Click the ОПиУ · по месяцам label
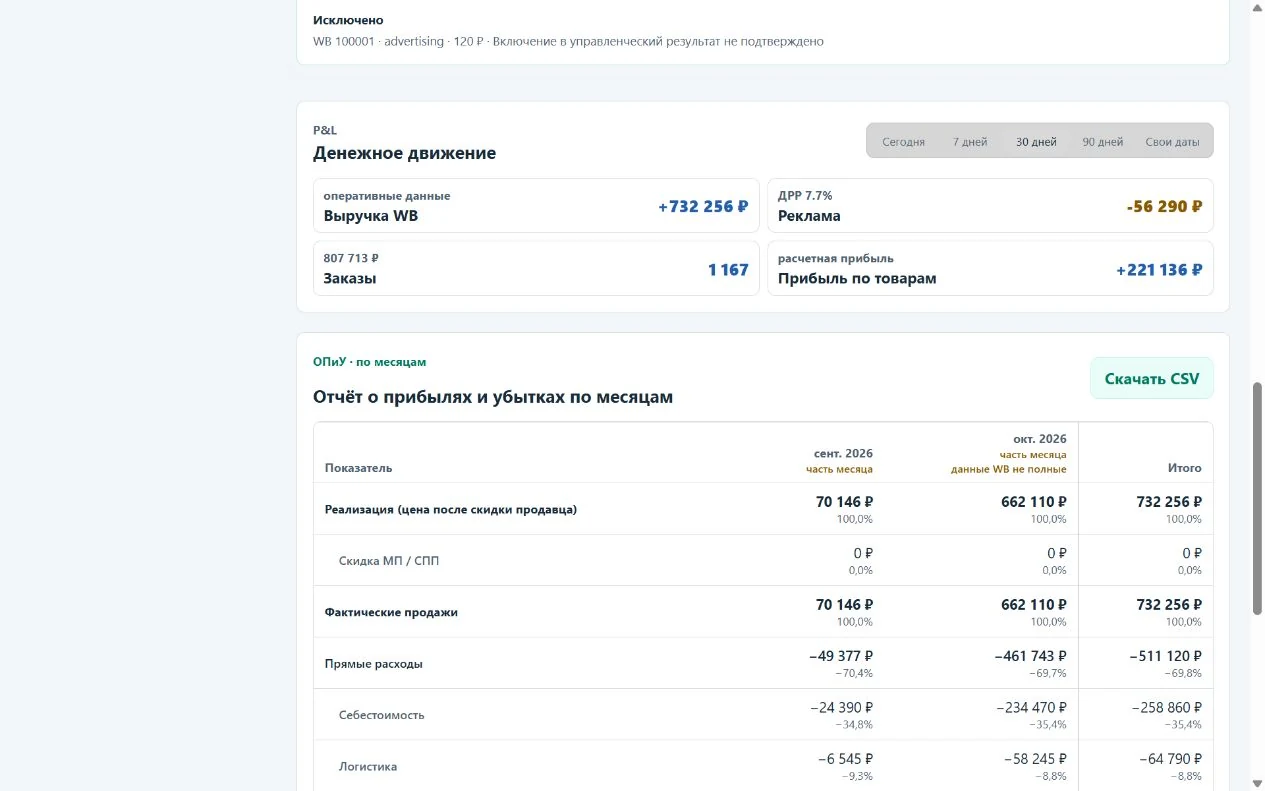Viewport: 1265px width, 791px height. pyautogui.click(x=369, y=362)
